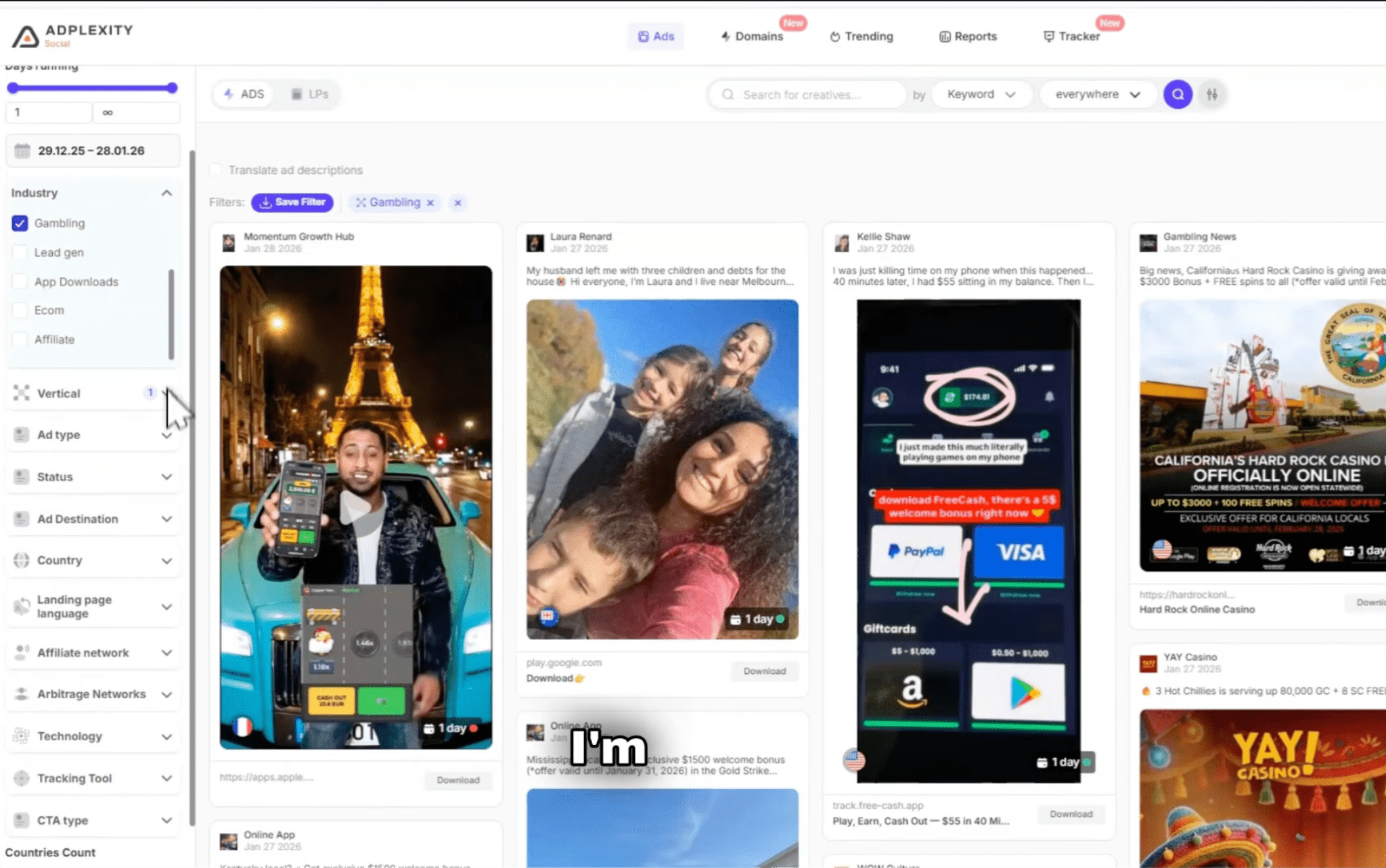This screenshot has height=868, width=1386.
Task: Play the Momentum Growth Hub video
Action: (x=356, y=507)
